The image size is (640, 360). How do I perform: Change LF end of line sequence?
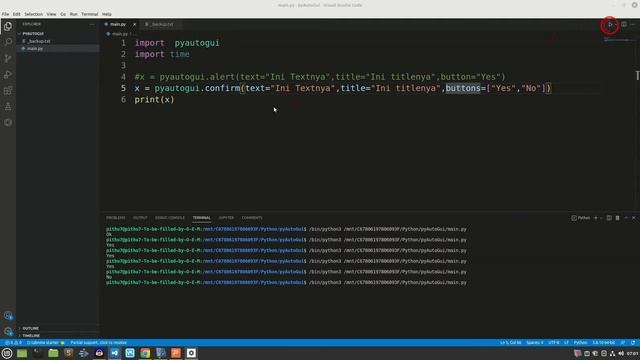pyautogui.click(x=567, y=343)
